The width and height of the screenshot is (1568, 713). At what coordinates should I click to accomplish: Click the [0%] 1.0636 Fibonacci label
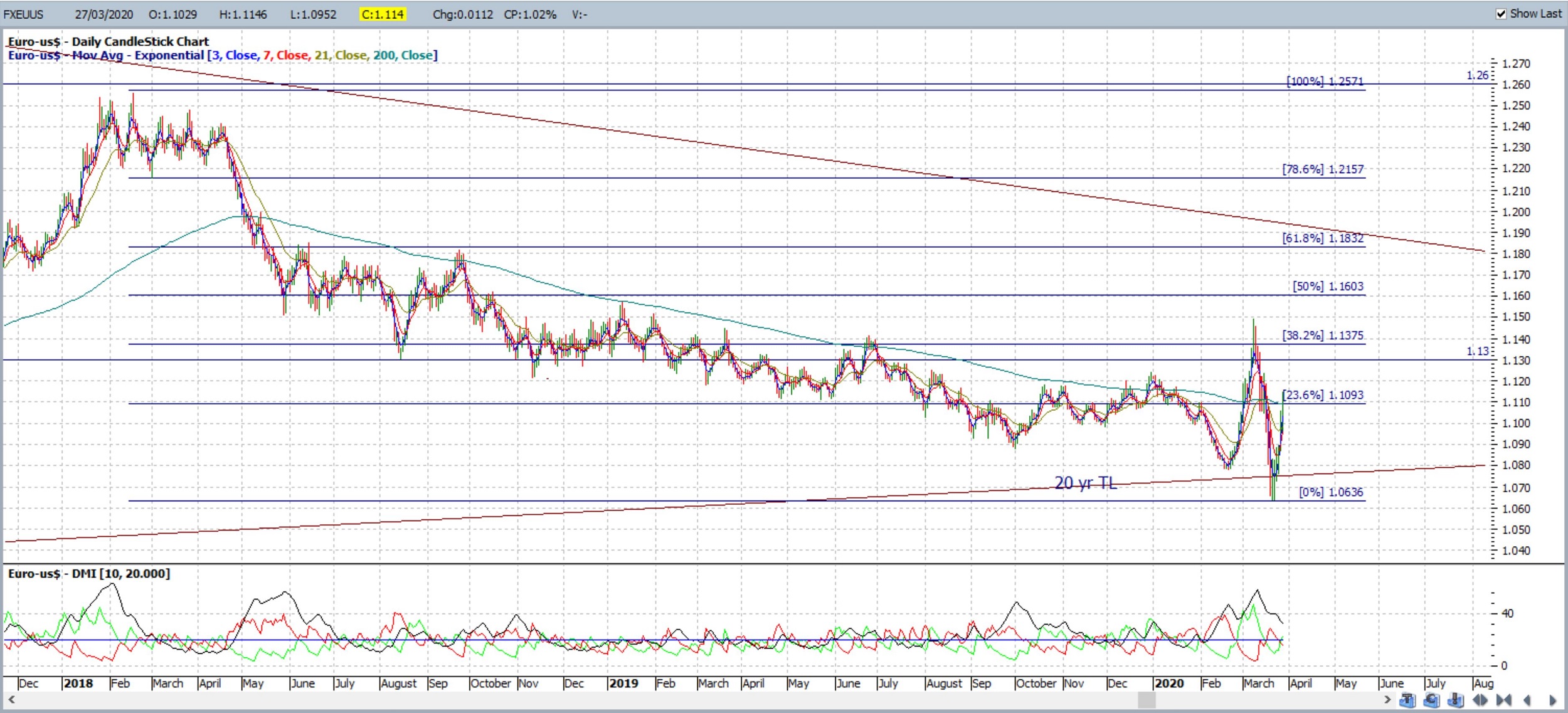pyautogui.click(x=1331, y=492)
